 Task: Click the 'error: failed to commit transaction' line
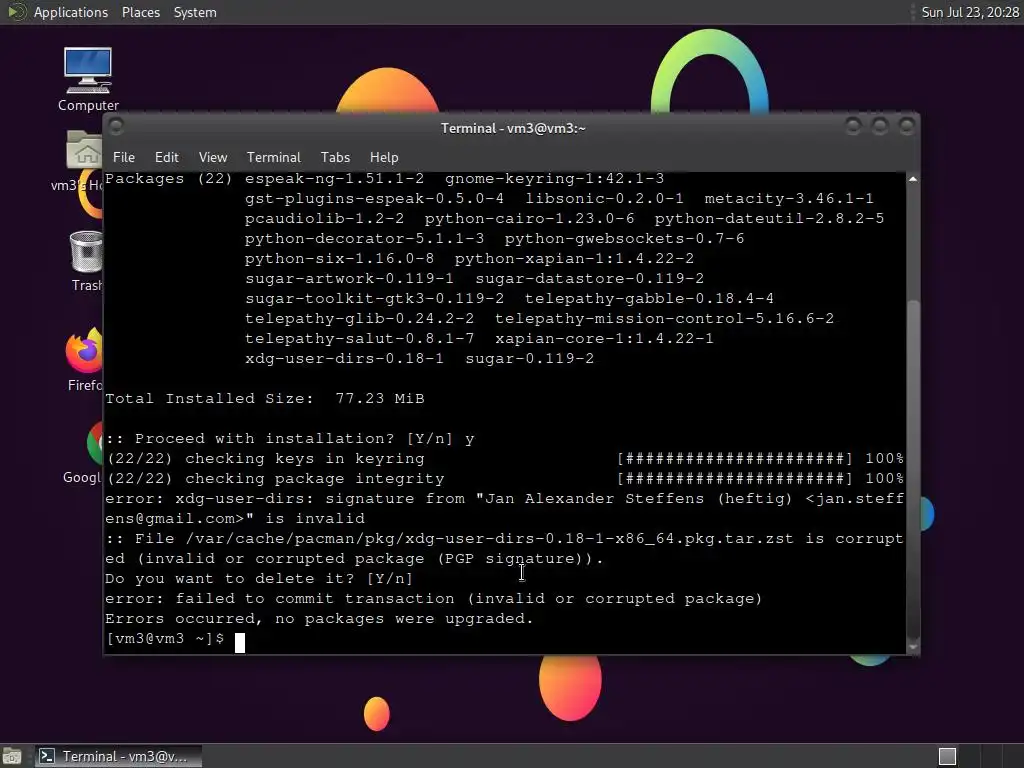(x=434, y=599)
